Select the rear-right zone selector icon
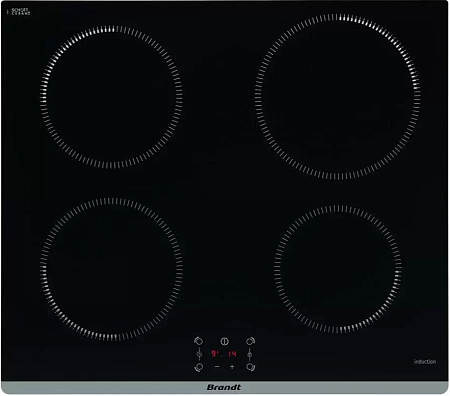Image resolution: width=450 pixels, height=396 pixels. click(x=250, y=341)
